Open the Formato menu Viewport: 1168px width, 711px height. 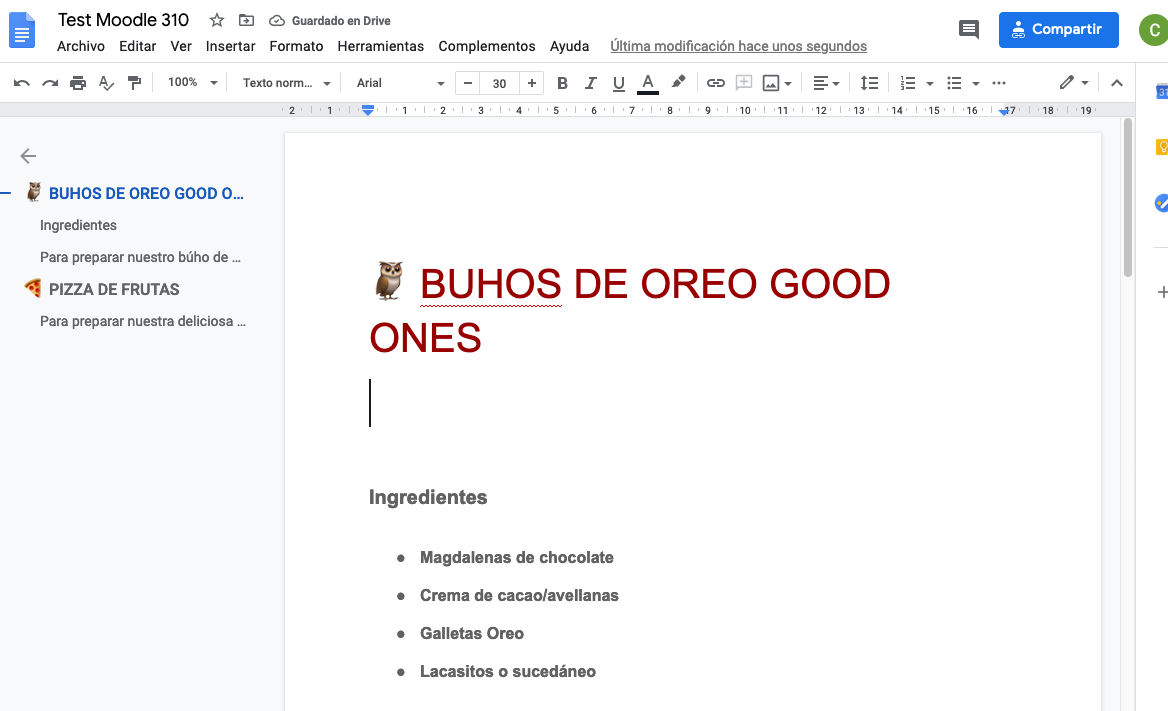click(296, 46)
